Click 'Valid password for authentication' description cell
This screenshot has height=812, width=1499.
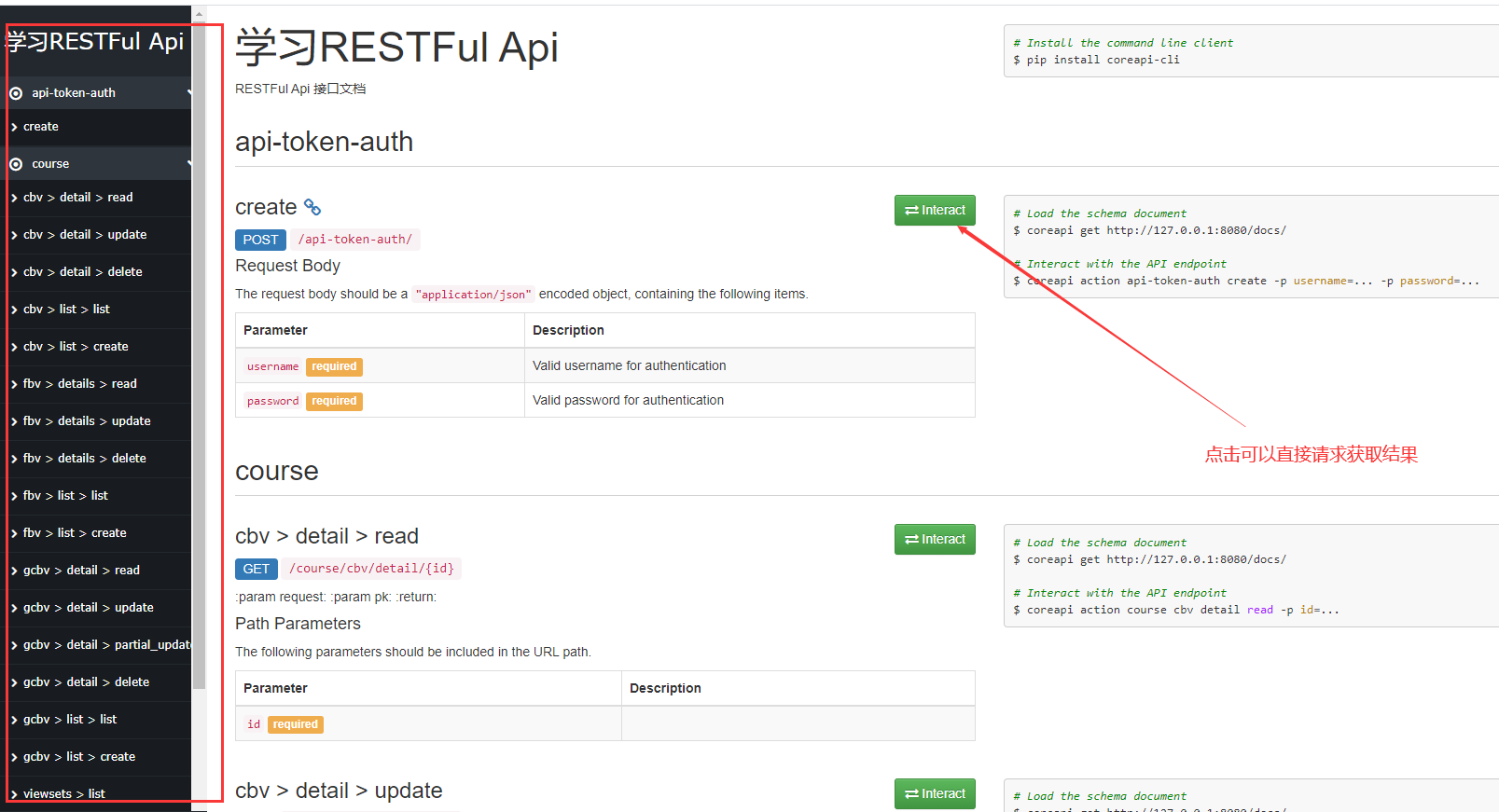pyautogui.click(x=750, y=400)
